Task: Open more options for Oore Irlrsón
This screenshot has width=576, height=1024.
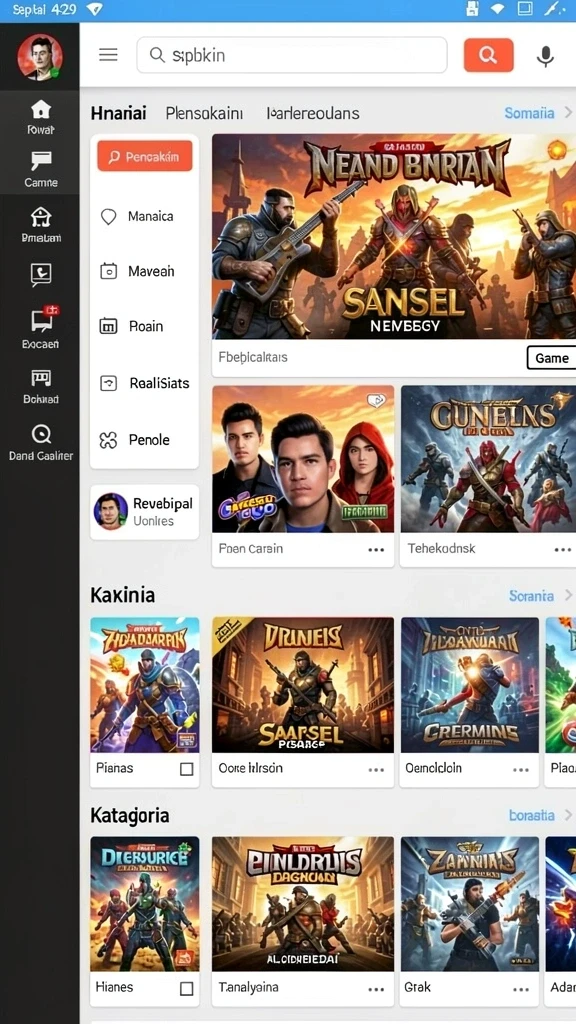Action: point(376,770)
